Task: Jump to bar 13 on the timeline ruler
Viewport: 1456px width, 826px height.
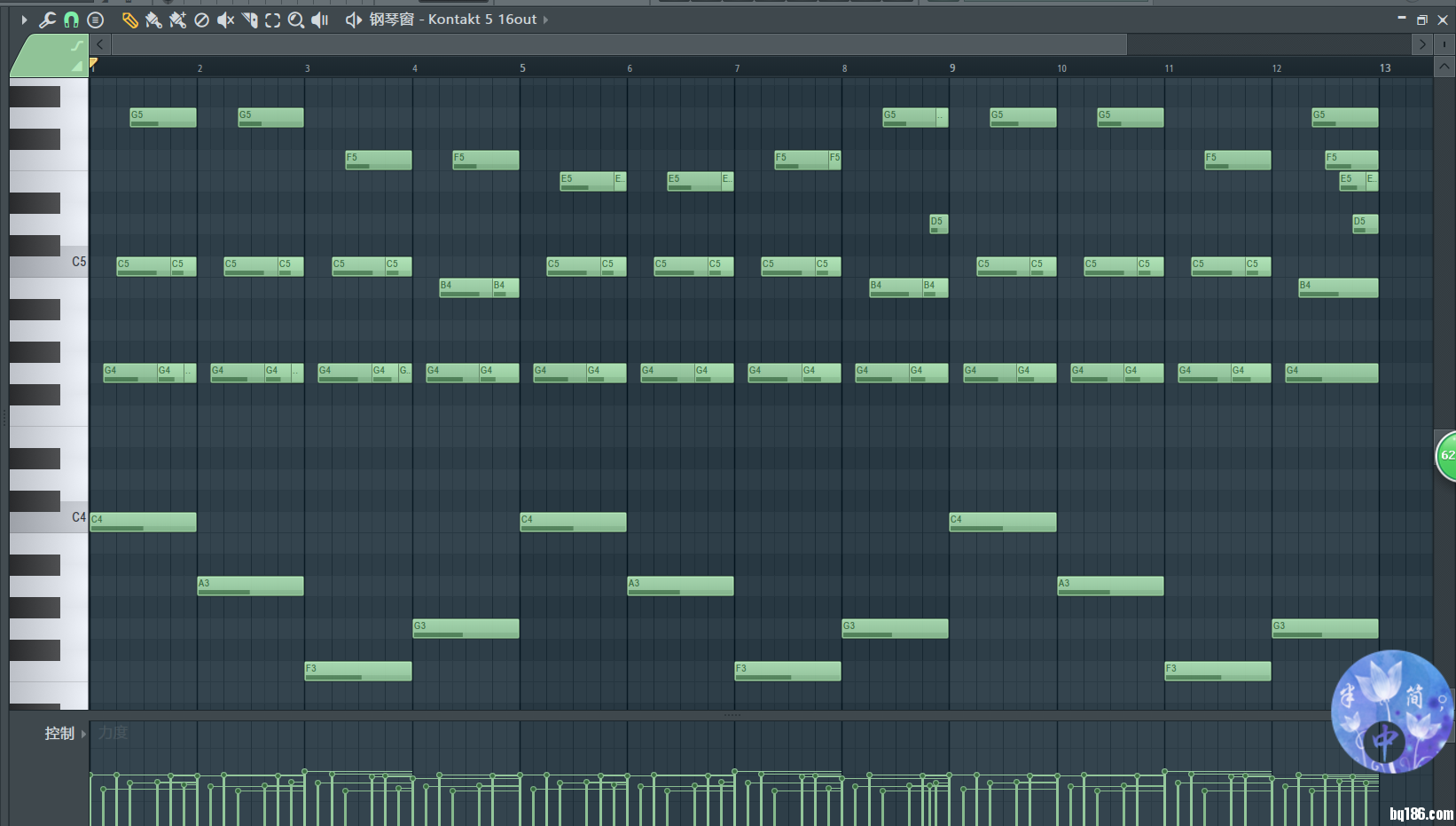Action: (1385, 68)
